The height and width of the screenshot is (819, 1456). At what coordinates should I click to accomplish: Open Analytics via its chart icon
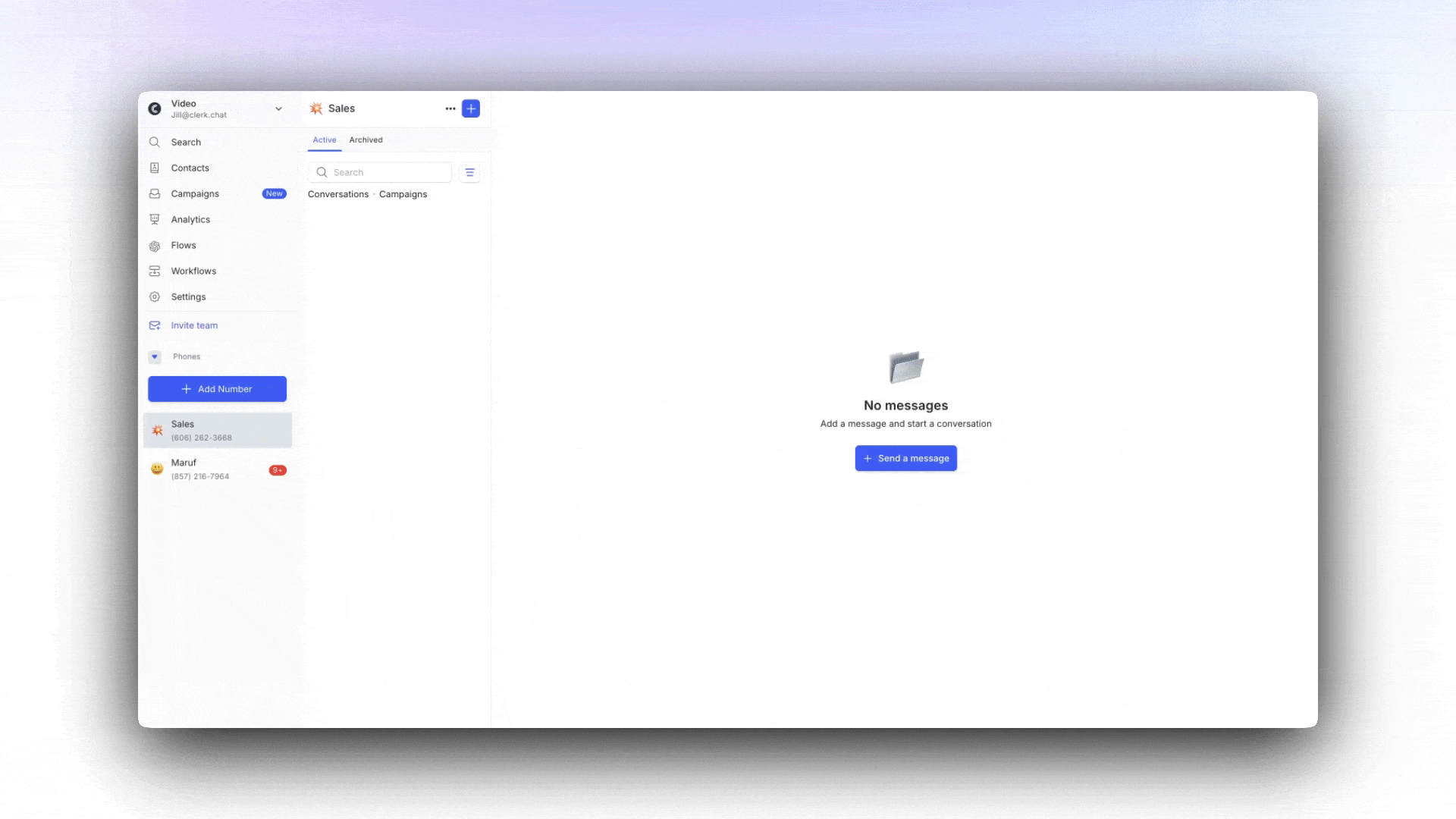155,220
